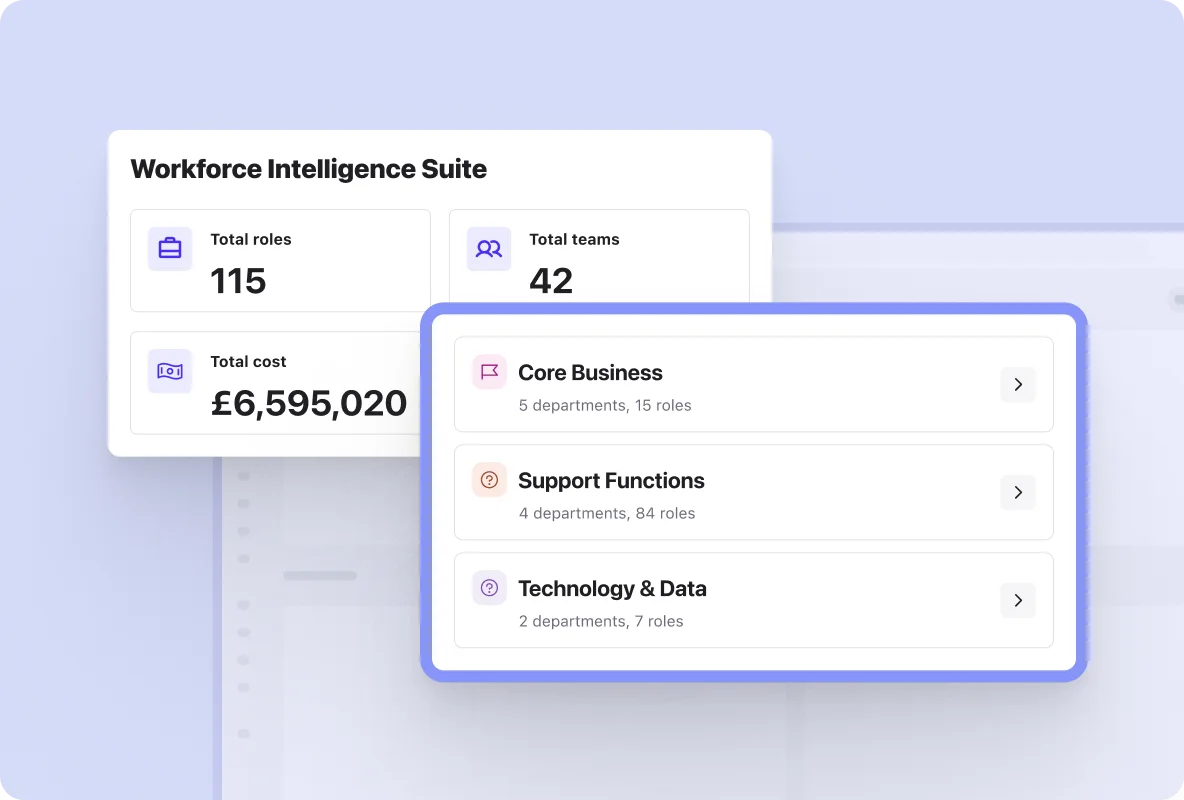Open the Core Business category row
This screenshot has width=1184, height=800.
(754, 385)
